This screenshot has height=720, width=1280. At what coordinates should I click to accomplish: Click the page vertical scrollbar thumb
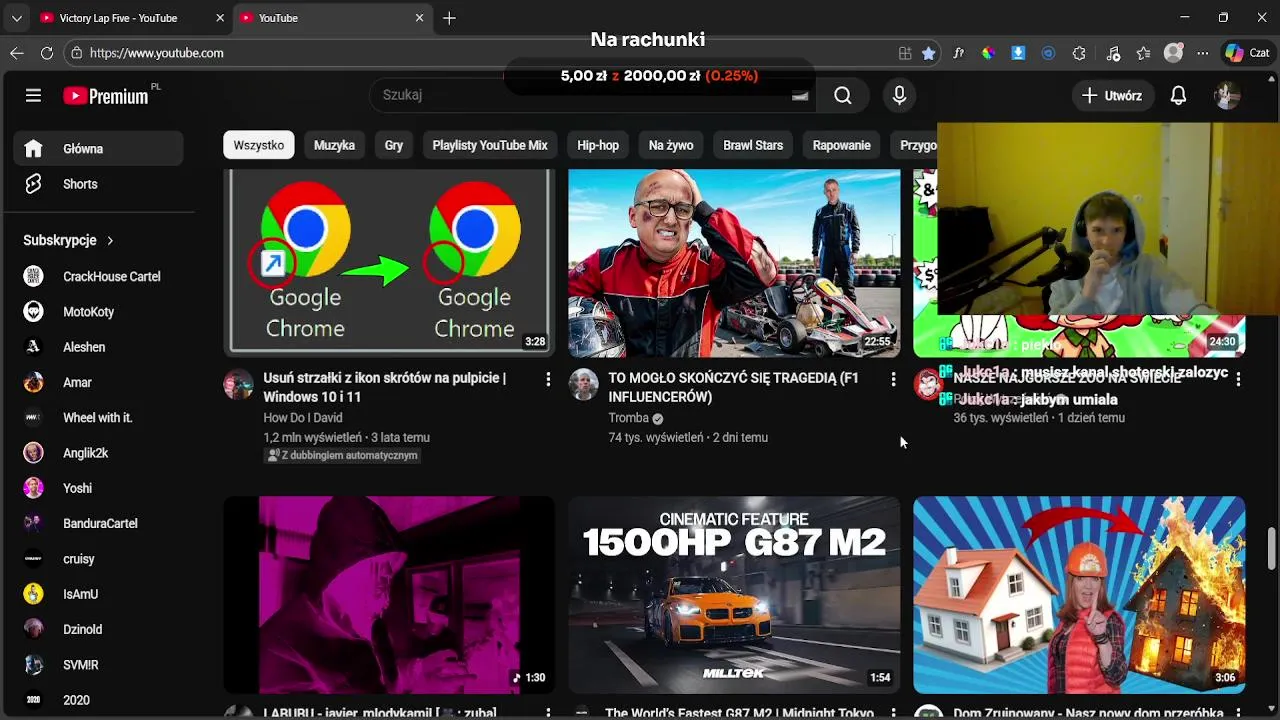(1271, 548)
